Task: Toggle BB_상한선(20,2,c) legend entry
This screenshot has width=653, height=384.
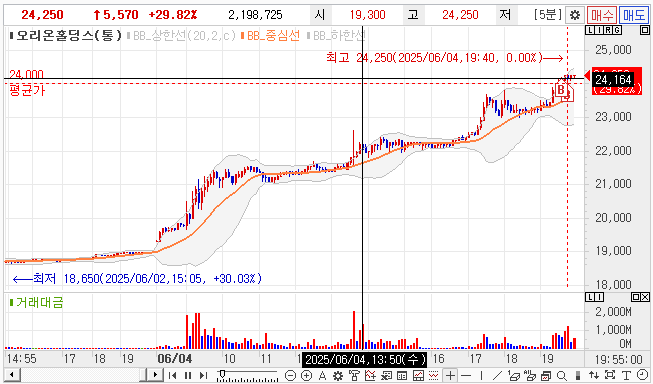Action: 182,36
